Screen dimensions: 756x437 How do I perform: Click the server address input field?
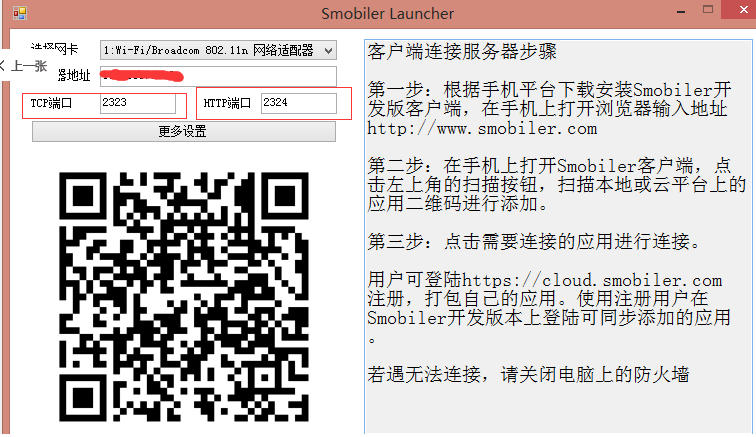[218, 76]
